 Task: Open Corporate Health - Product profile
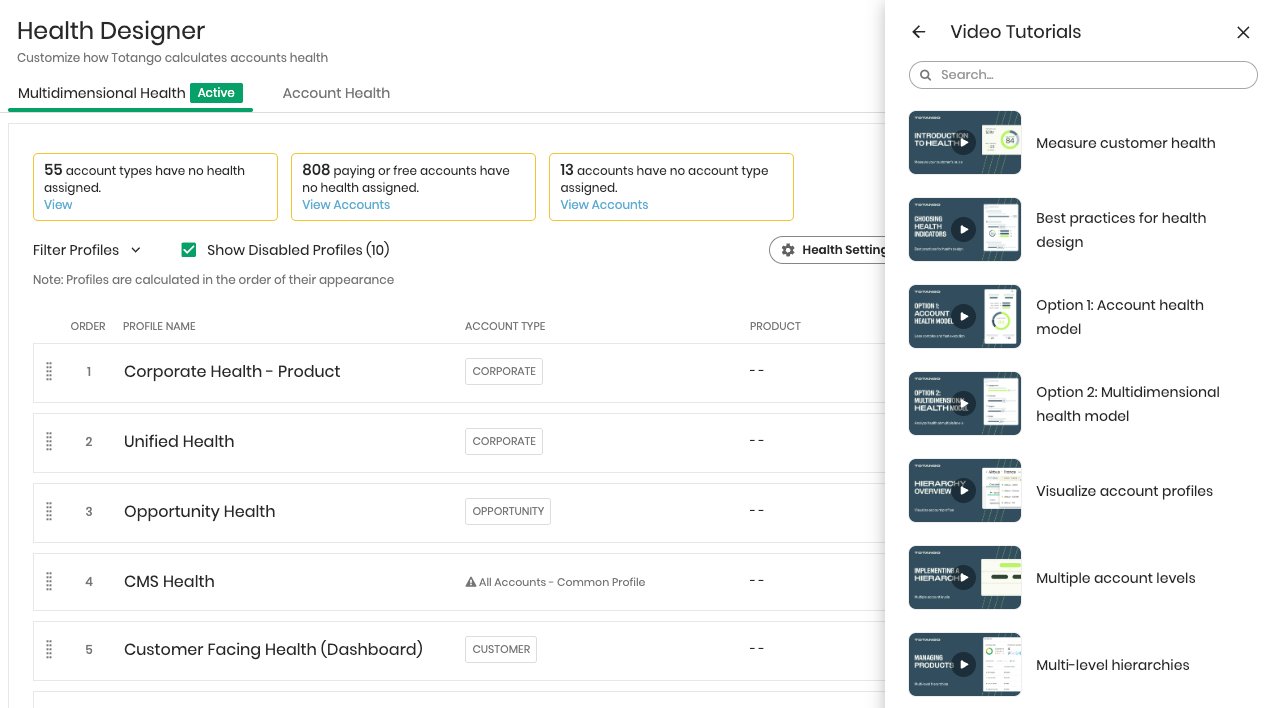pos(232,371)
